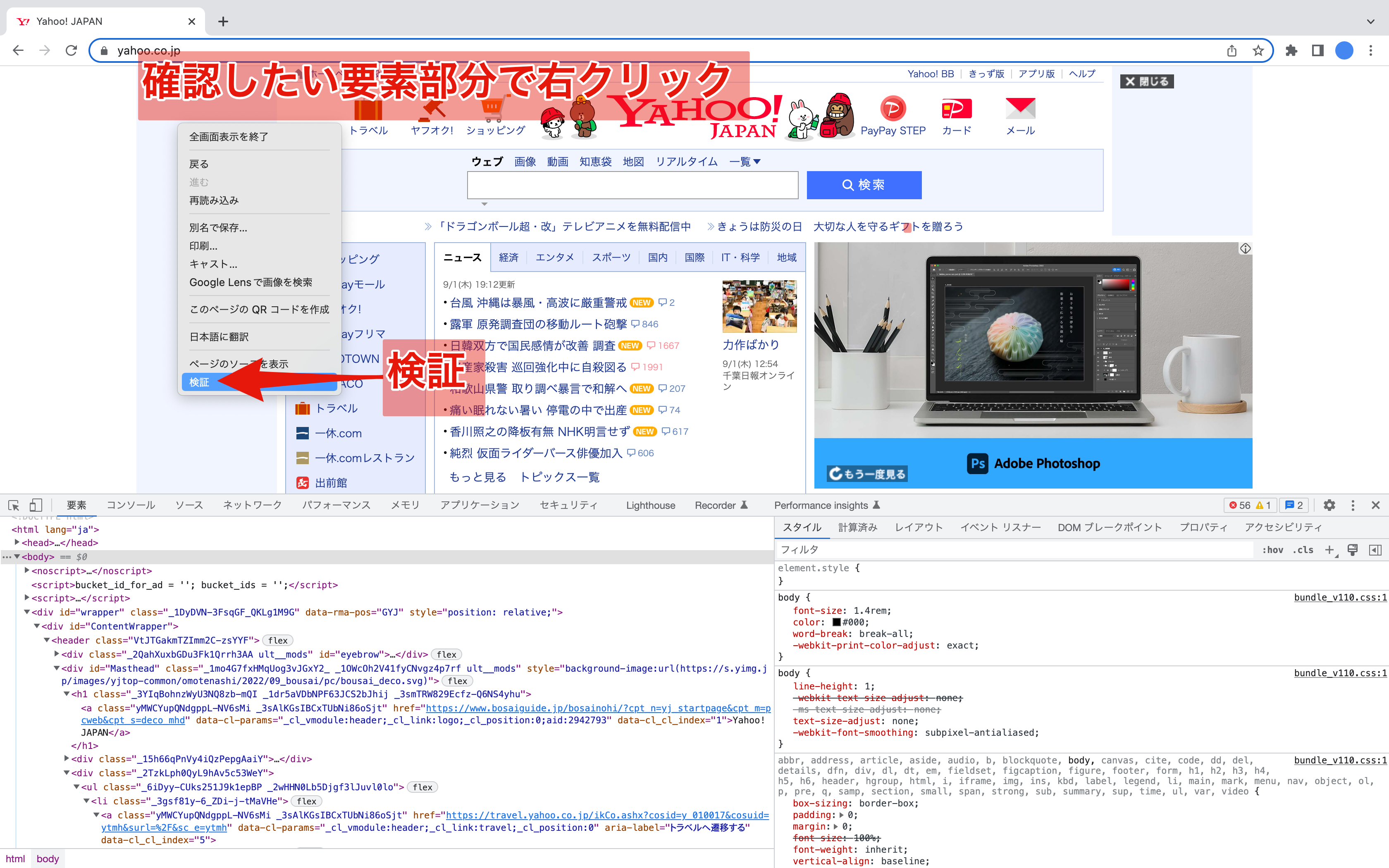1389x868 pixels.
Task: Open DevTools more options dots
Action: point(1353,505)
